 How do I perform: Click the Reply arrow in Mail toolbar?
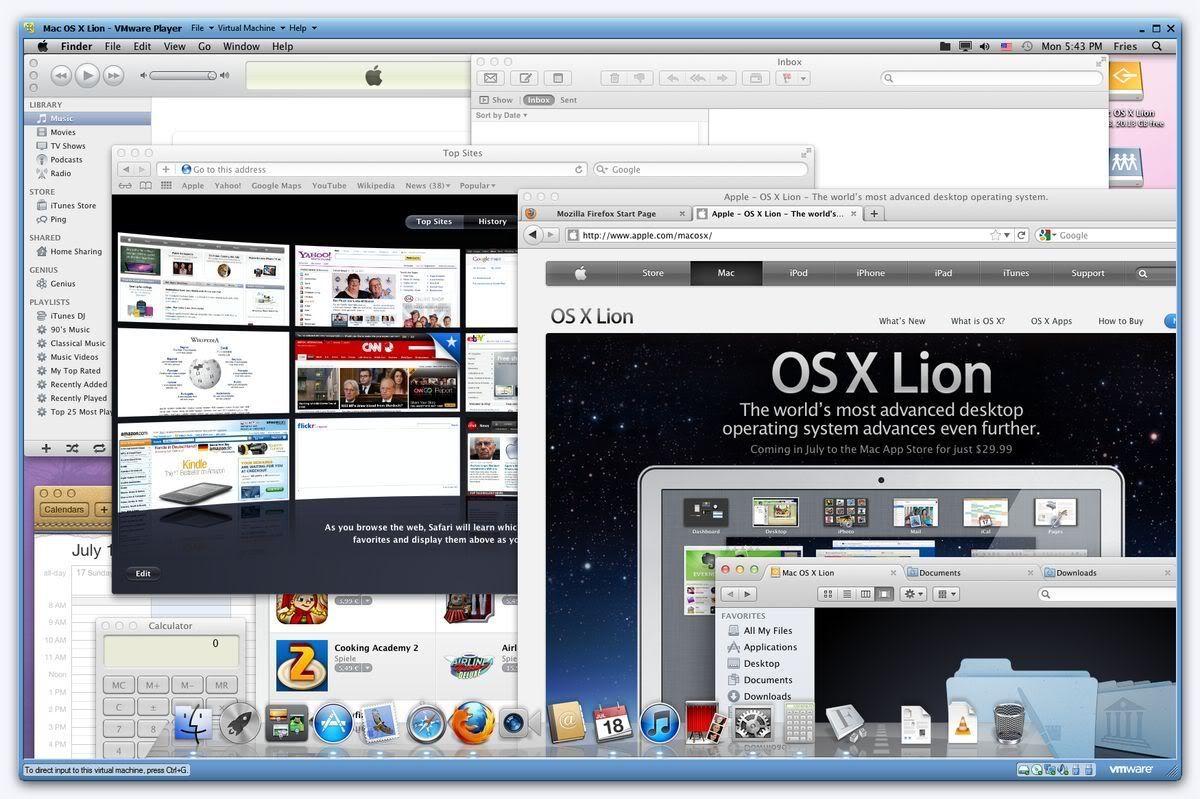[x=673, y=78]
